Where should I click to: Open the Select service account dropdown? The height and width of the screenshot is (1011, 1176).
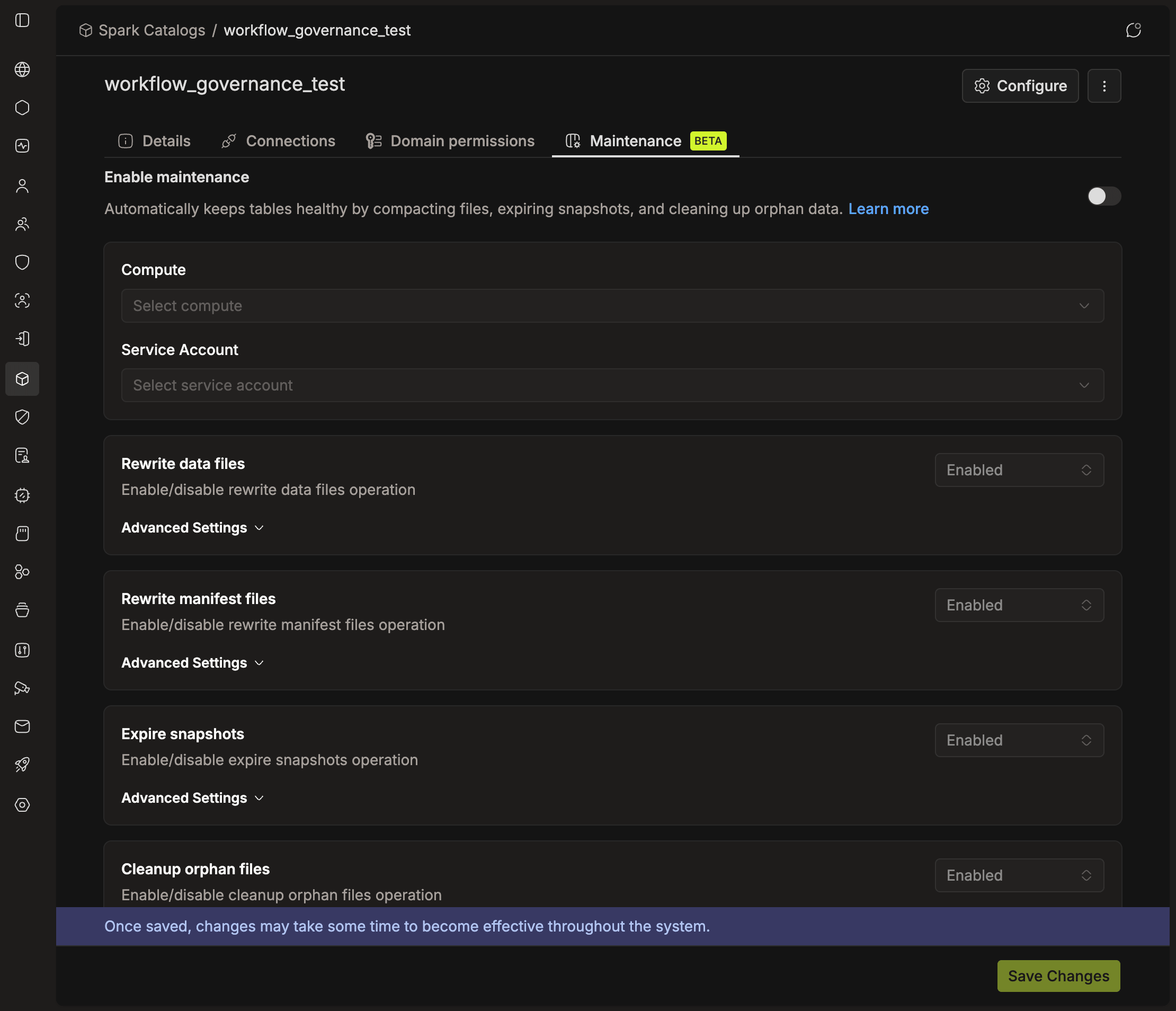[x=612, y=385]
